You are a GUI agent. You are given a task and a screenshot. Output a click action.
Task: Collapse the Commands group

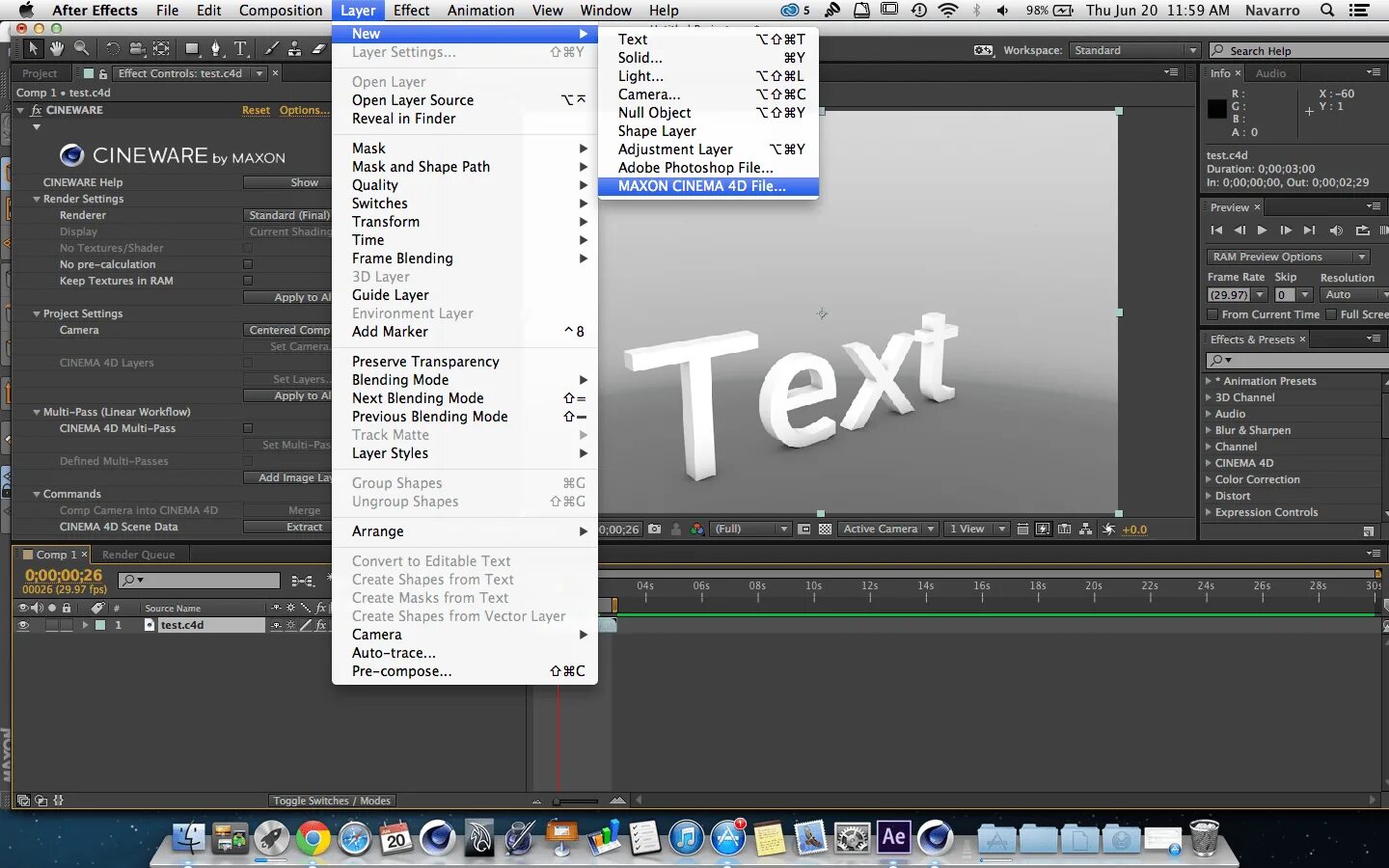coord(37,494)
